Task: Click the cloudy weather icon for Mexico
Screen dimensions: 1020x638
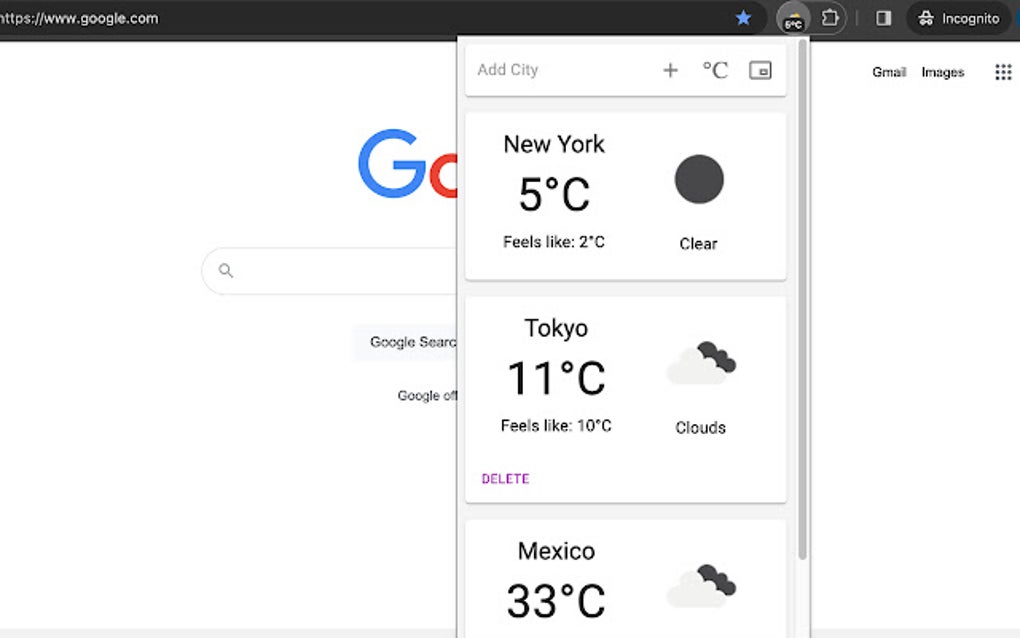Action: tap(701, 586)
